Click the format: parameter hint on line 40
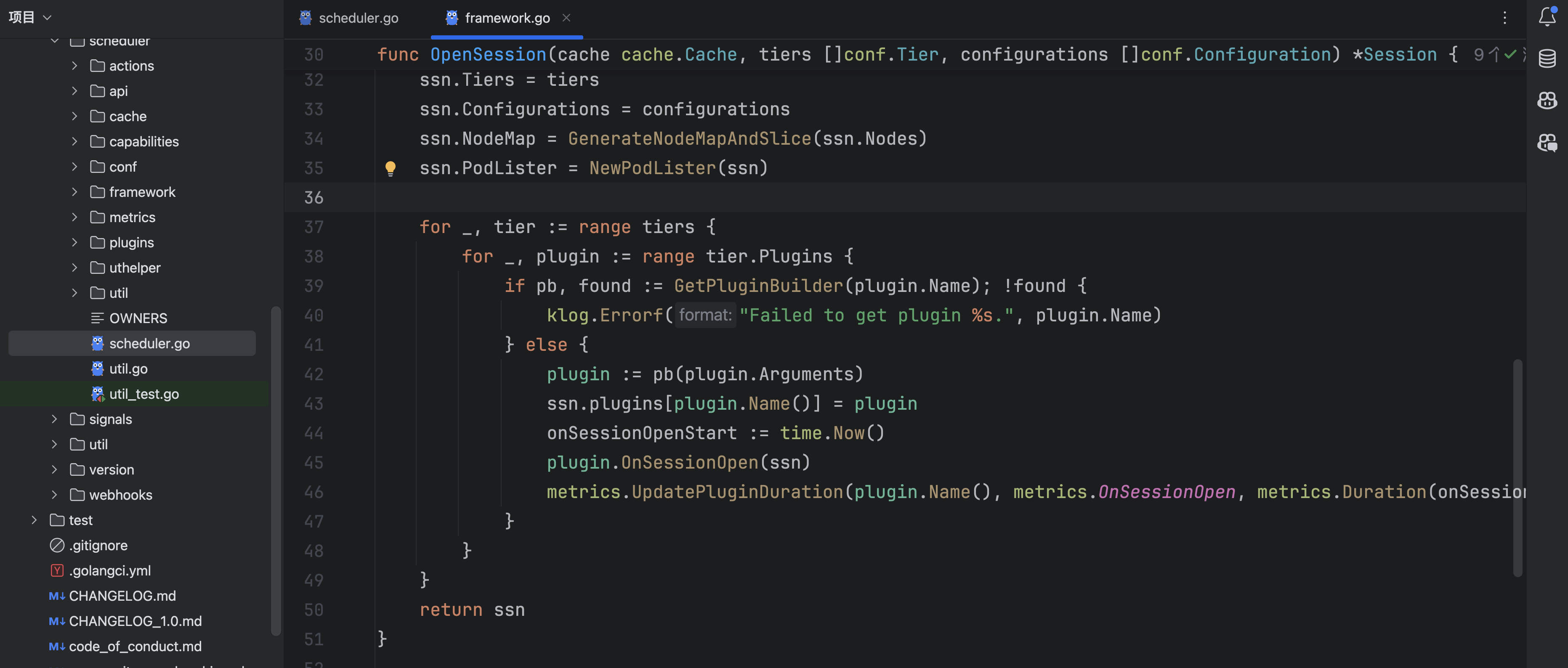The height and width of the screenshot is (668, 1568). [x=705, y=315]
